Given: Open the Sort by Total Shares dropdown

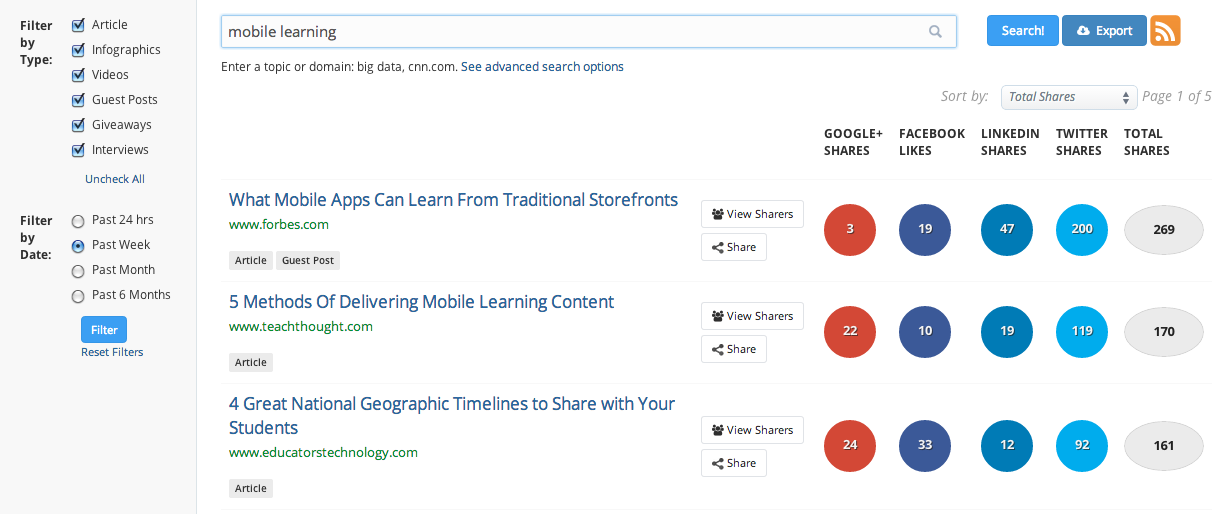Looking at the screenshot, I should (1069, 97).
